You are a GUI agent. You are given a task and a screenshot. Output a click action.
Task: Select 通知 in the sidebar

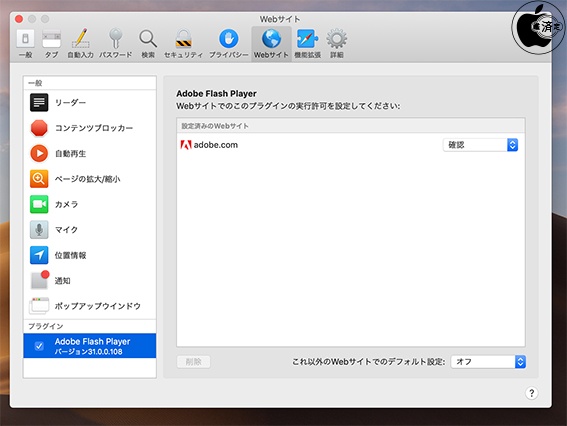(x=90, y=281)
